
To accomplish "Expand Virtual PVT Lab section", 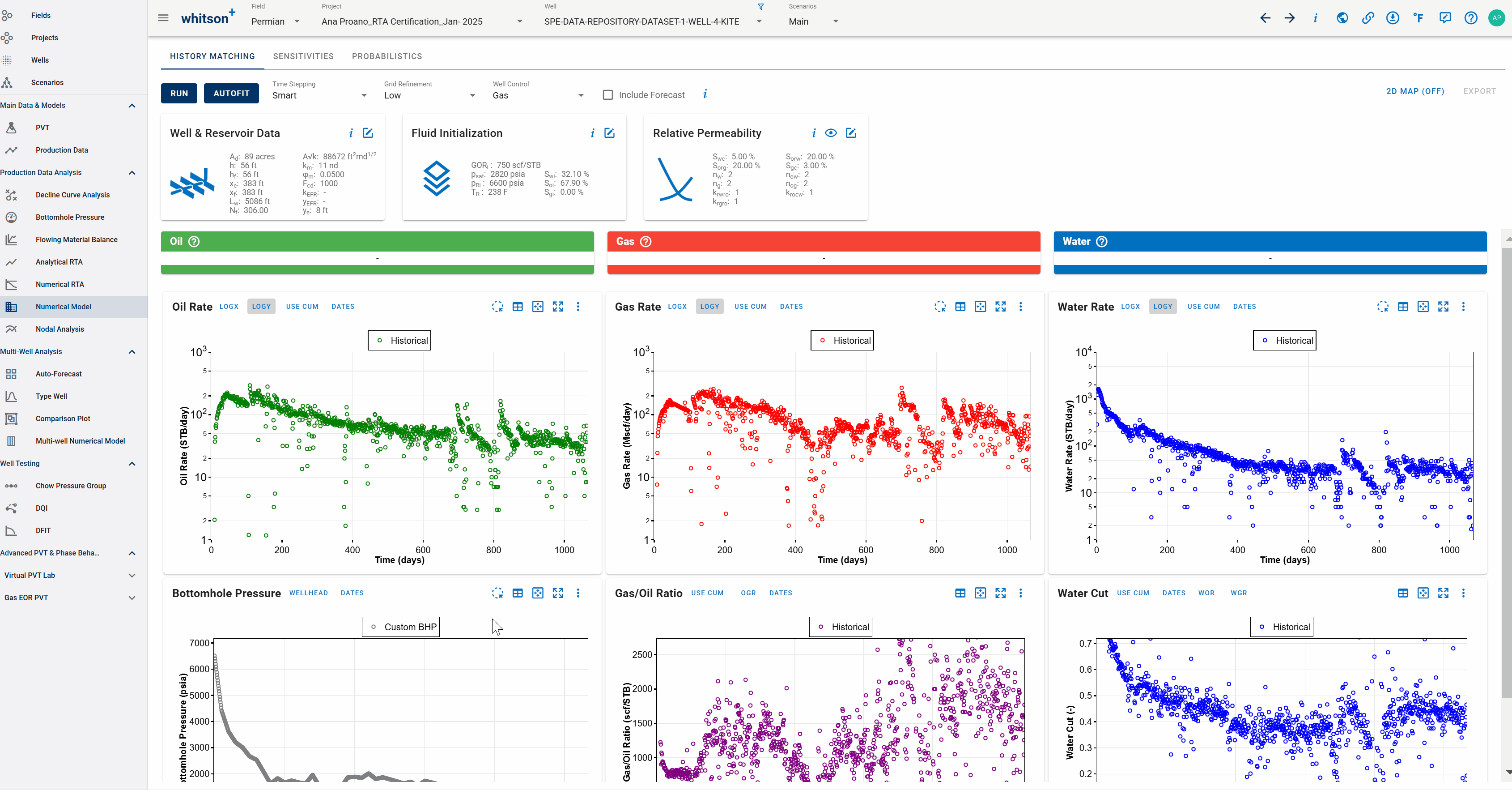I will [132, 575].
